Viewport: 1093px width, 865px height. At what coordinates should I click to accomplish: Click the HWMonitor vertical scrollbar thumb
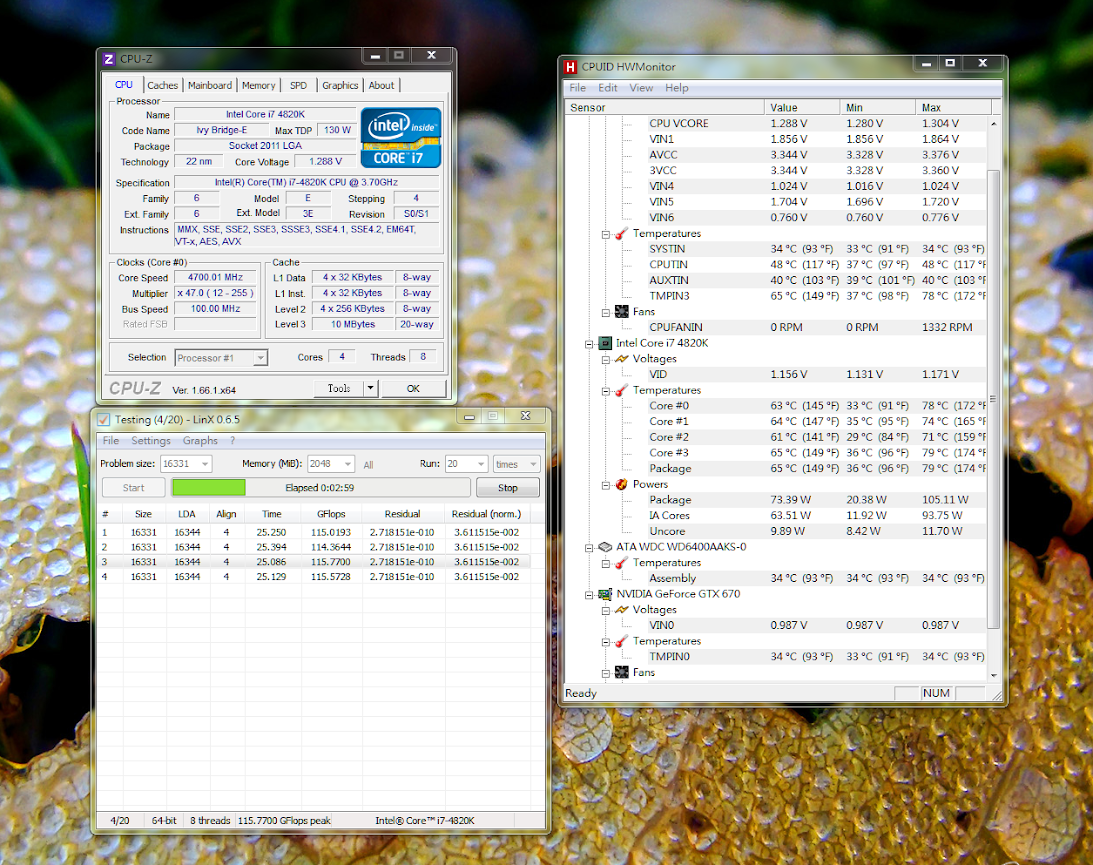coord(993,399)
